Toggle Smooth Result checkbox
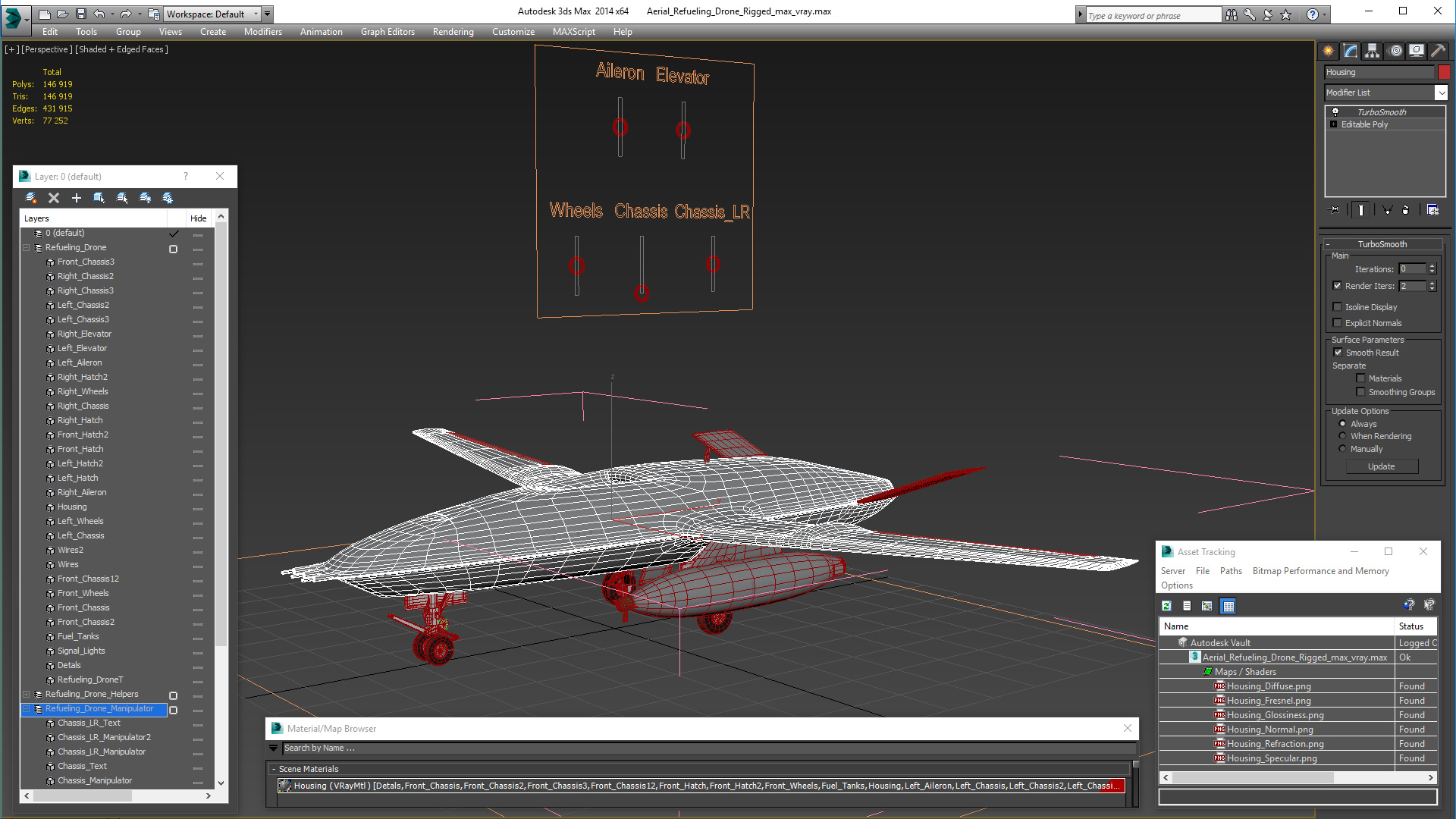 tap(1338, 353)
